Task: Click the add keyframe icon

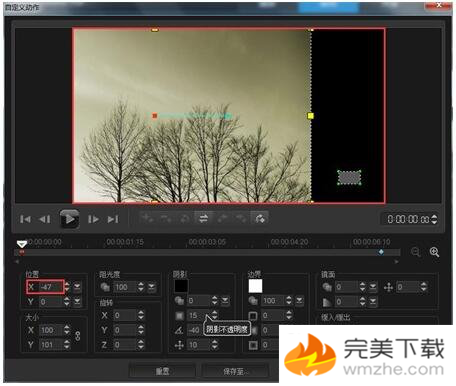Action: (x=147, y=218)
